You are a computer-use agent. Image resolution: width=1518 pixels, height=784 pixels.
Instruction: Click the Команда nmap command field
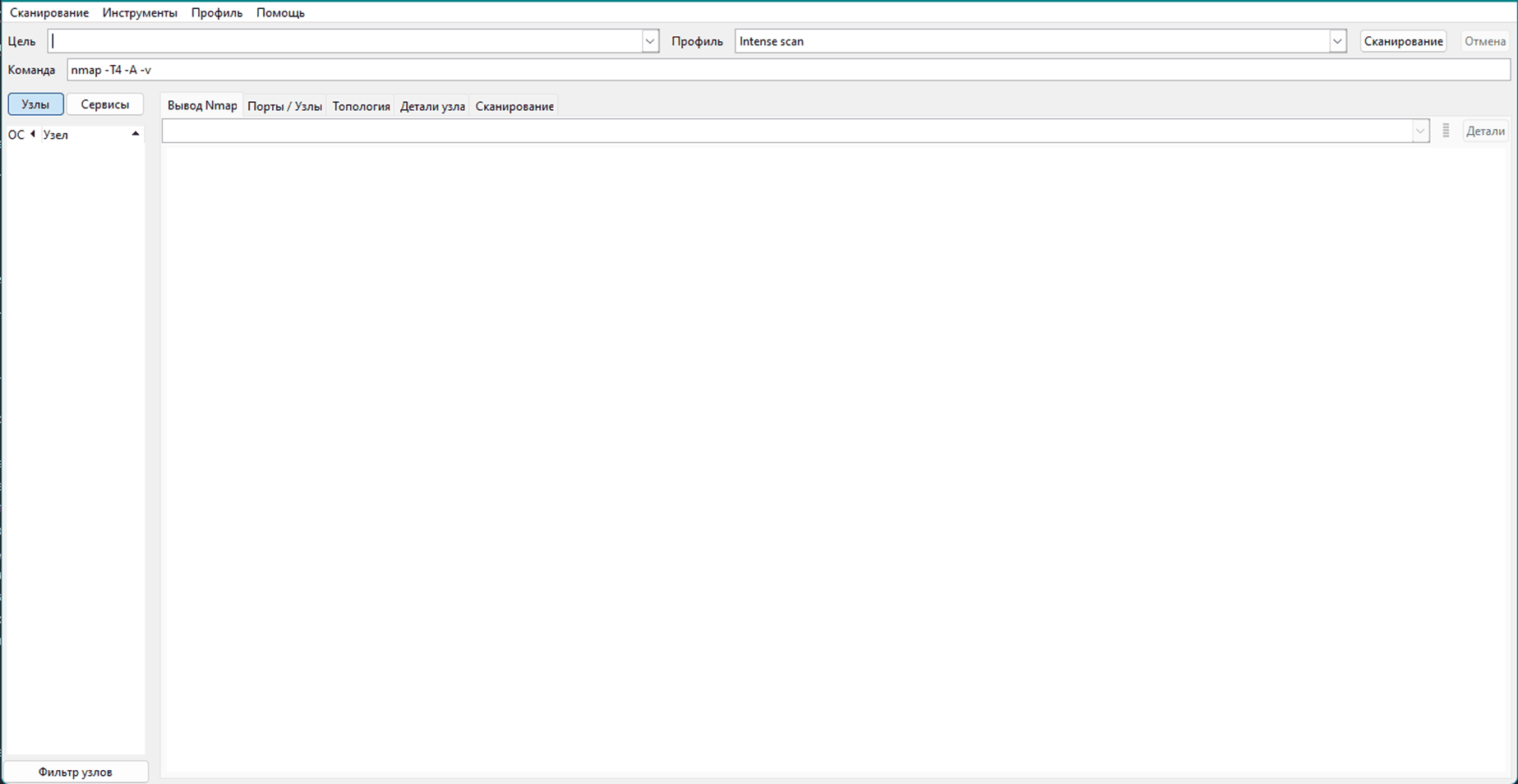coord(788,70)
